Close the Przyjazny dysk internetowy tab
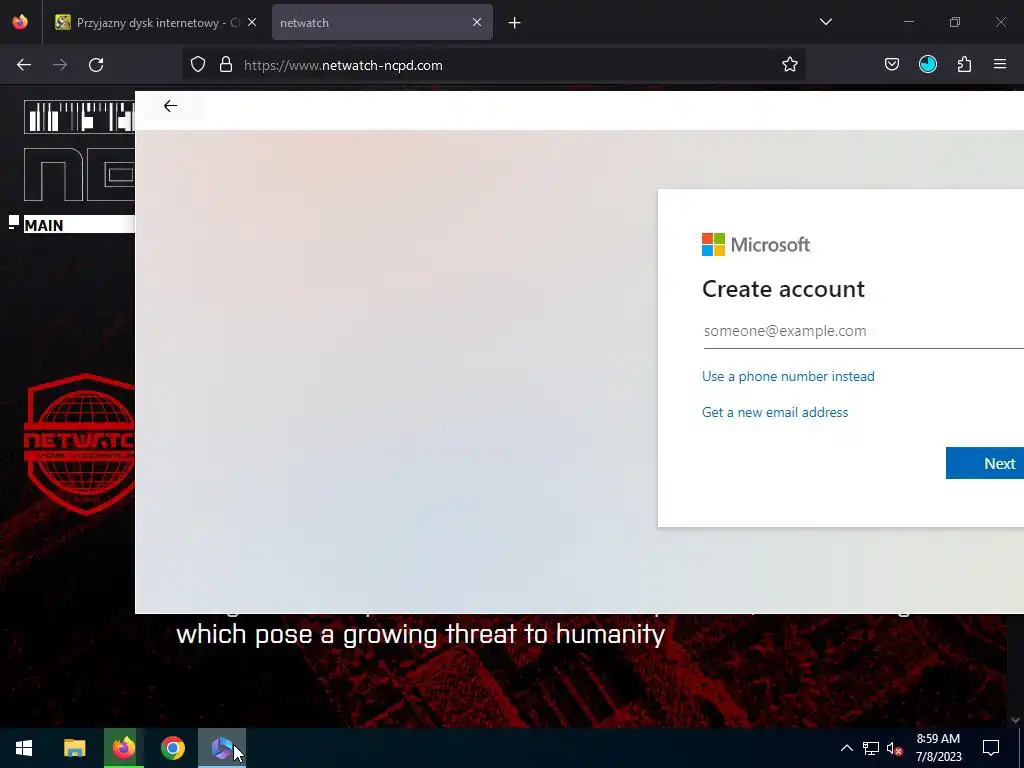1024x768 pixels. click(x=251, y=22)
